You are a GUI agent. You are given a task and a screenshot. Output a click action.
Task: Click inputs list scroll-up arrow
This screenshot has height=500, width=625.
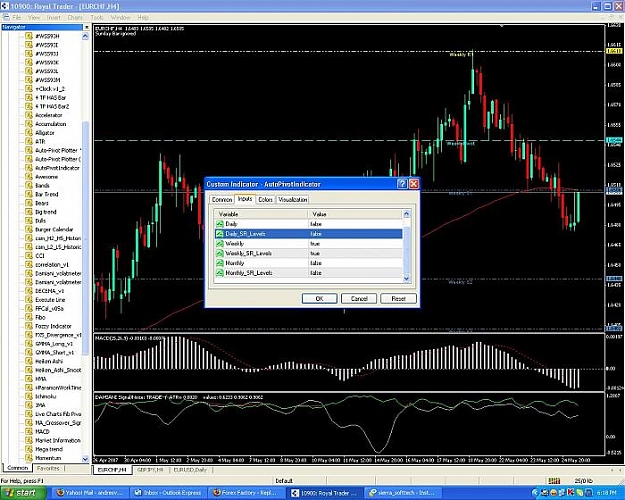407,214
